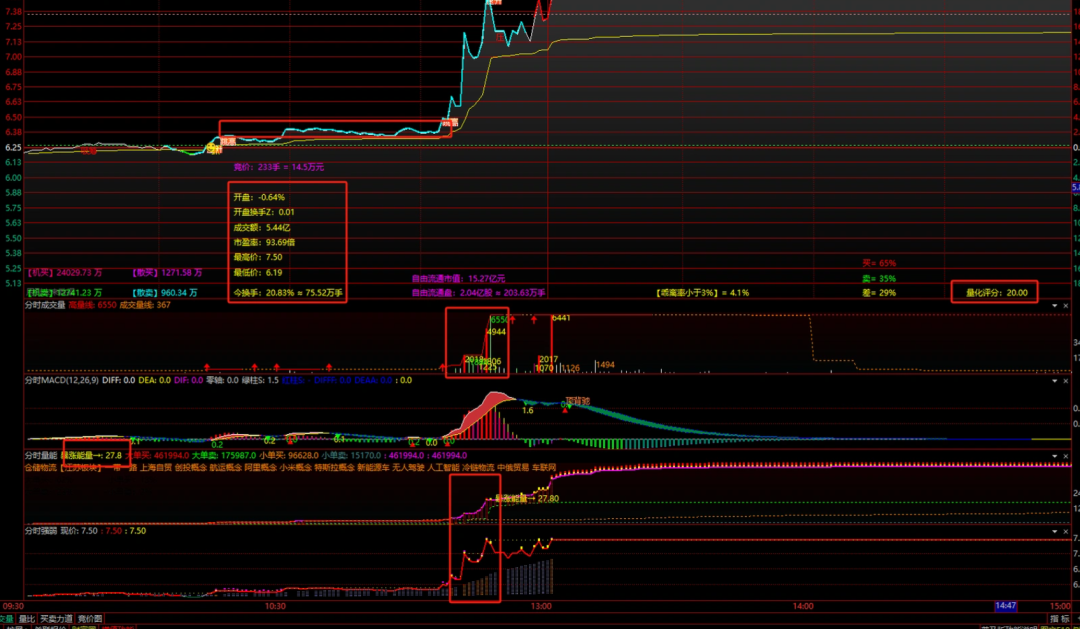The width and height of the screenshot is (1080, 629).
Task: Click the 市盈率: 93.69倍 line
Action: (264, 243)
